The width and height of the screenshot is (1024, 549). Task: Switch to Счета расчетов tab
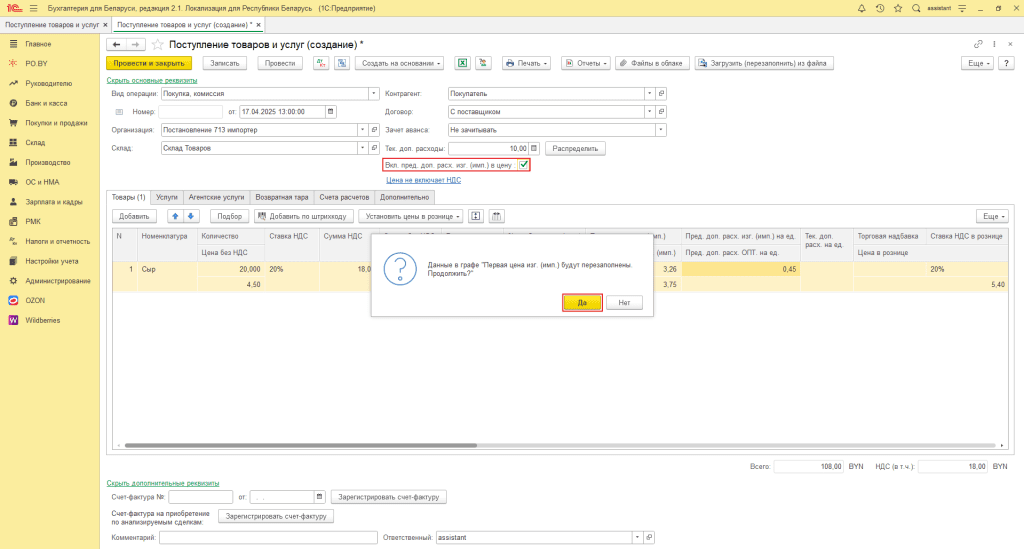(x=344, y=197)
